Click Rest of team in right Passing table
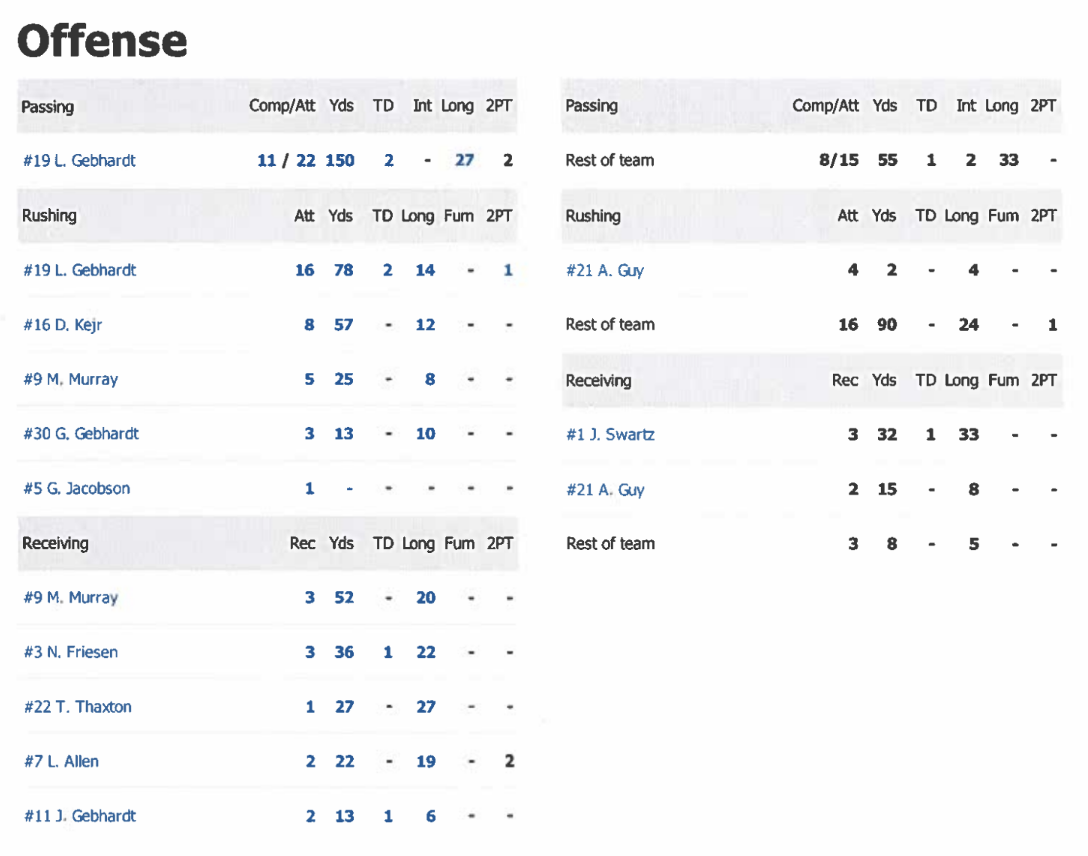 pos(609,160)
